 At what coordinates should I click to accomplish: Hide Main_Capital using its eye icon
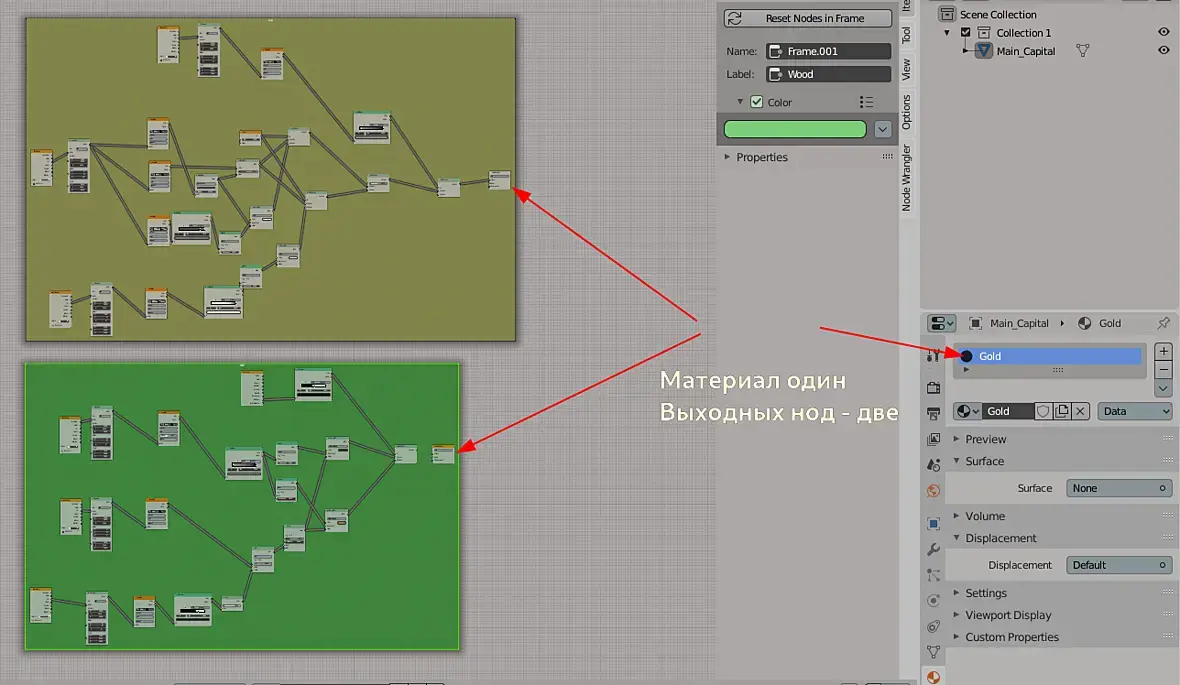(x=1163, y=50)
